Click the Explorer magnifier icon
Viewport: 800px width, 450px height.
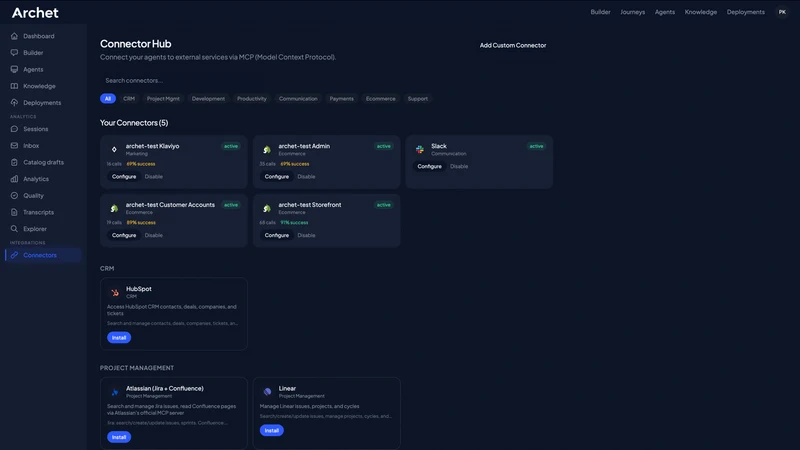pyautogui.click(x=14, y=229)
